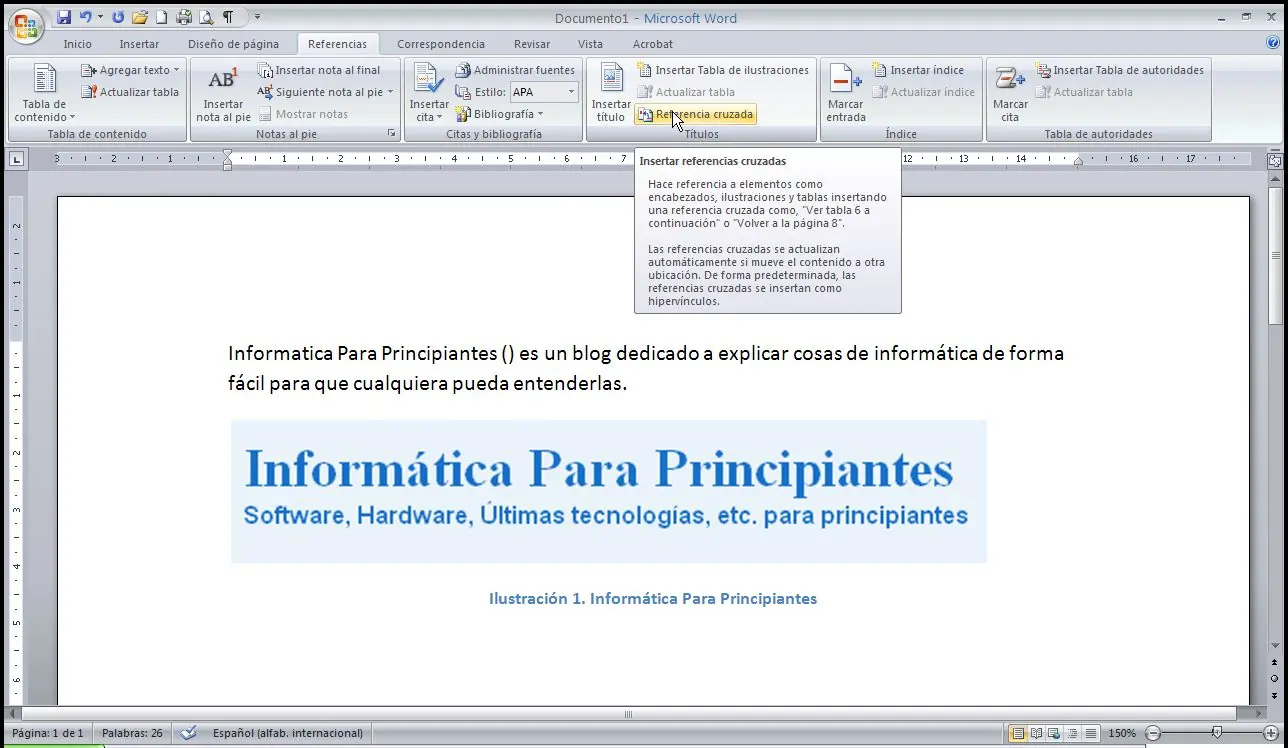Switch to the Inicio tab
The height and width of the screenshot is (748, 1288).
[x=77, y=44]
